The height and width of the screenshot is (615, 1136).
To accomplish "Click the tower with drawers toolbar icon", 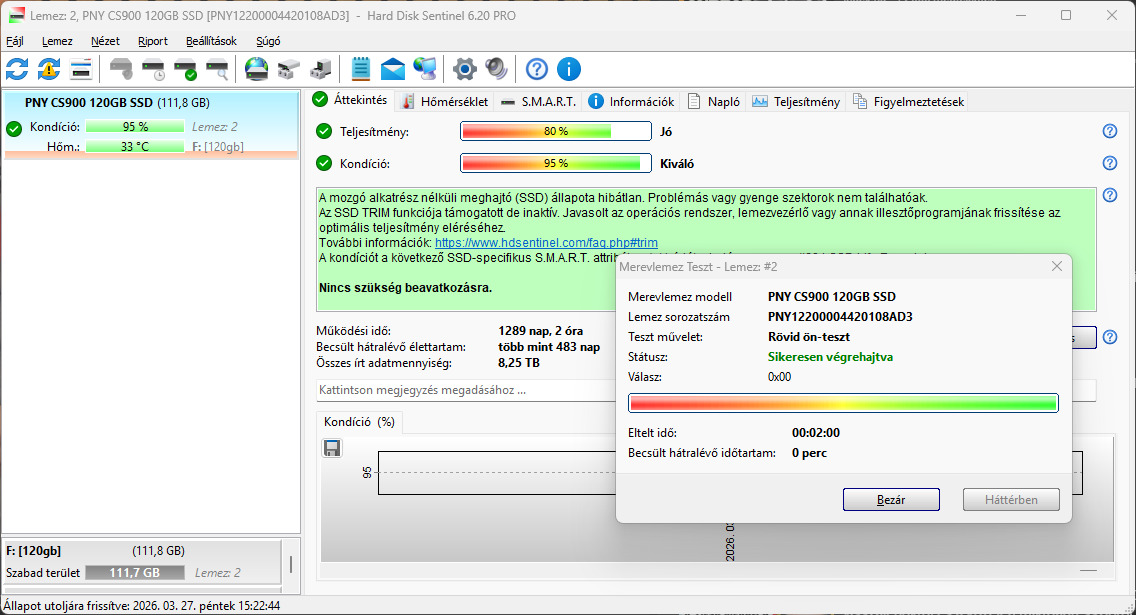I will (x=320, y=70).
